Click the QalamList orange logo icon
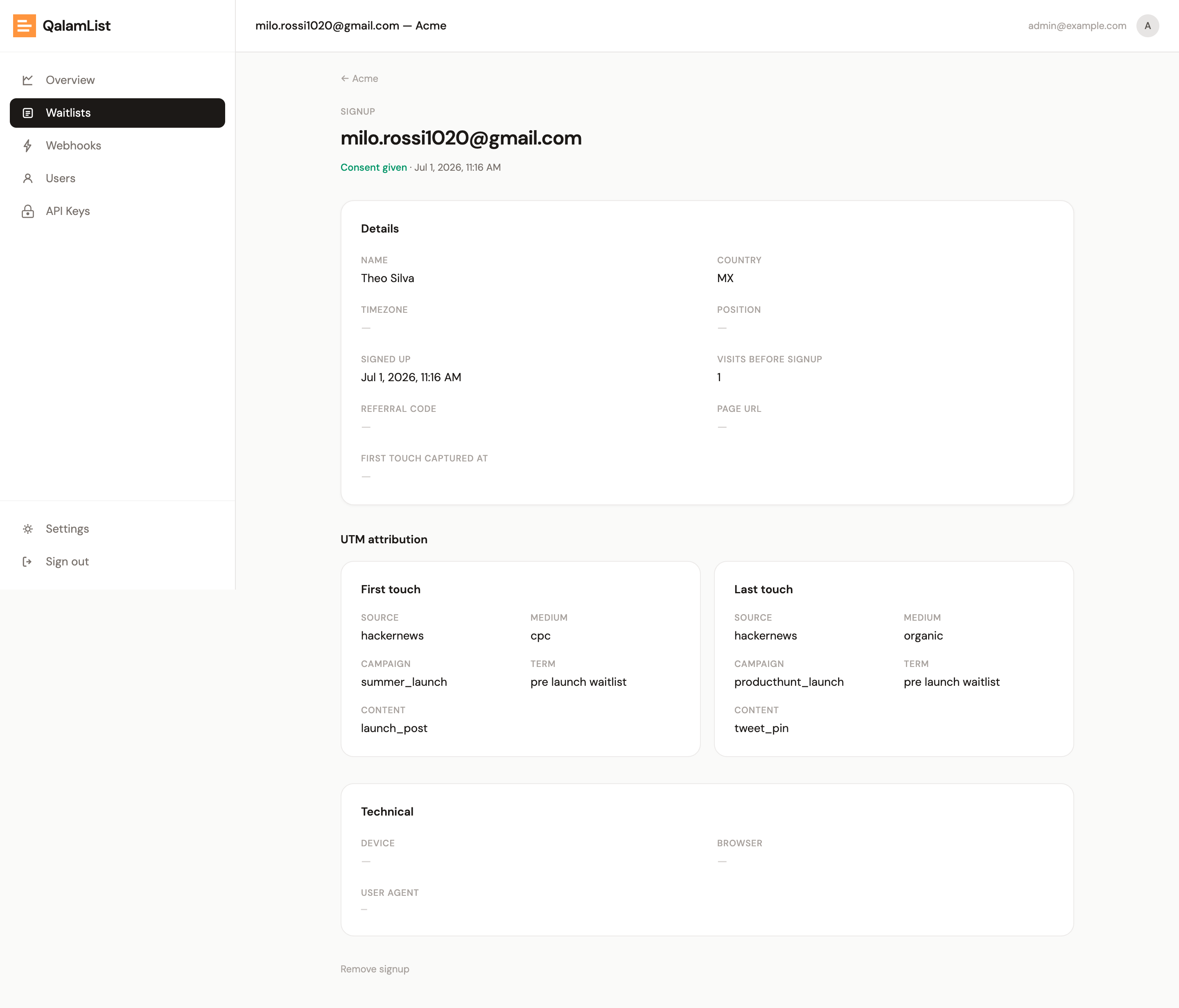 tap(25, 26)
